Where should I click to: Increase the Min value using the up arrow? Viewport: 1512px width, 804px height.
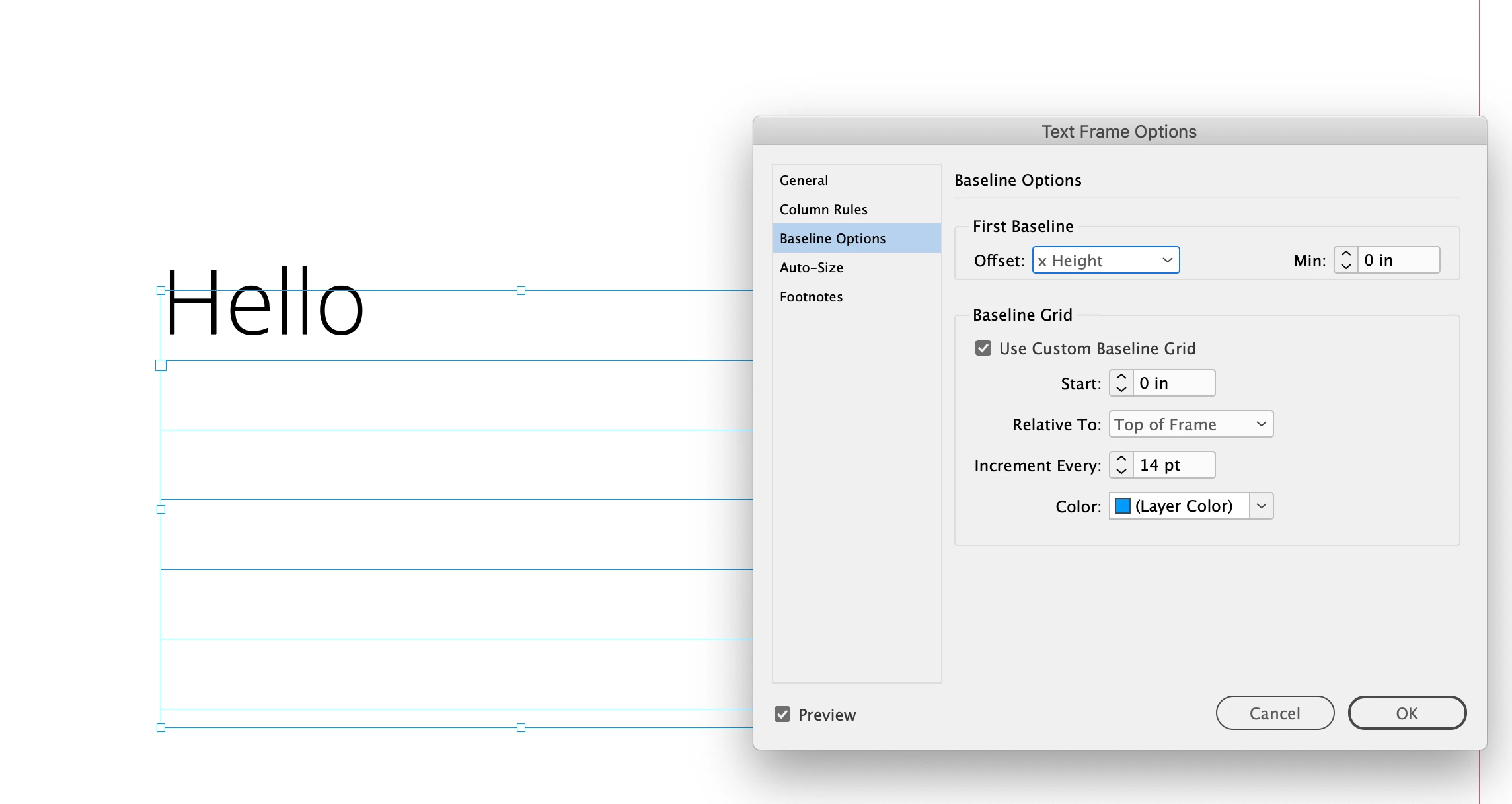pos(1345,254)
